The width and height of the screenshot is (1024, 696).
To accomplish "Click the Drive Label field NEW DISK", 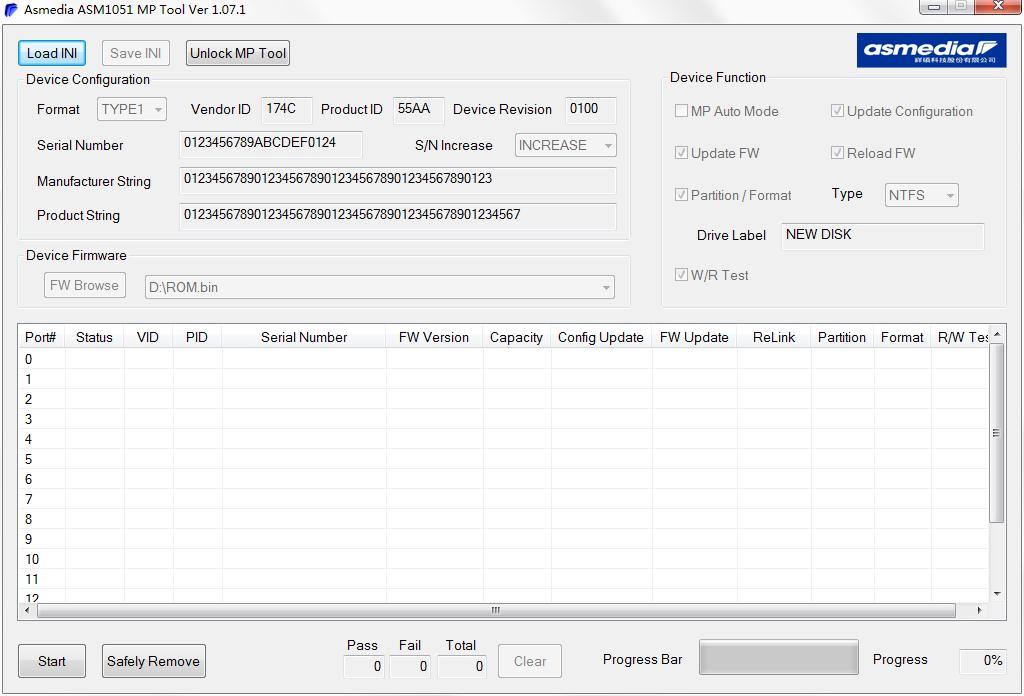I will coord(882,236).
